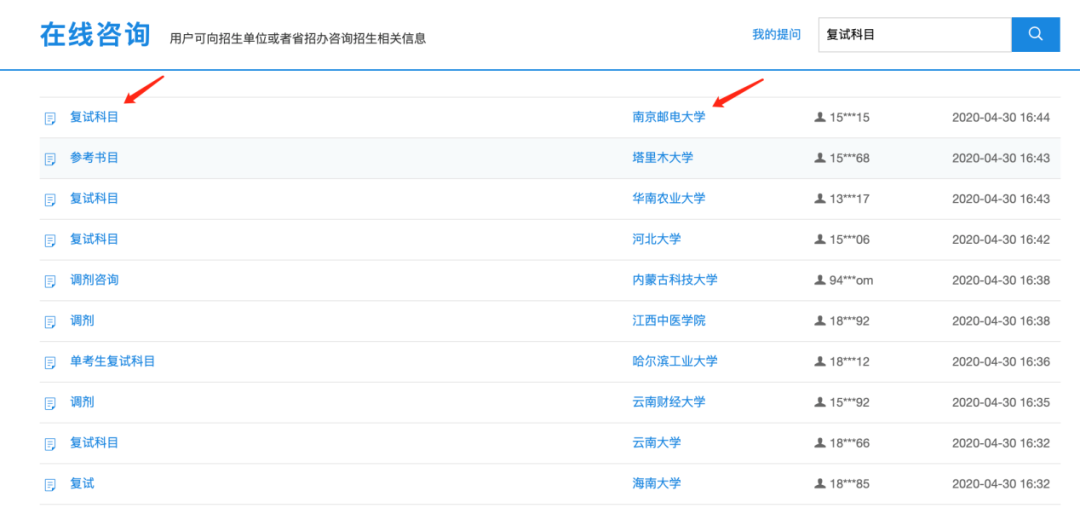Open 华南农业大学 school link
Screen dimensions: 1080x514
[668, 199]
